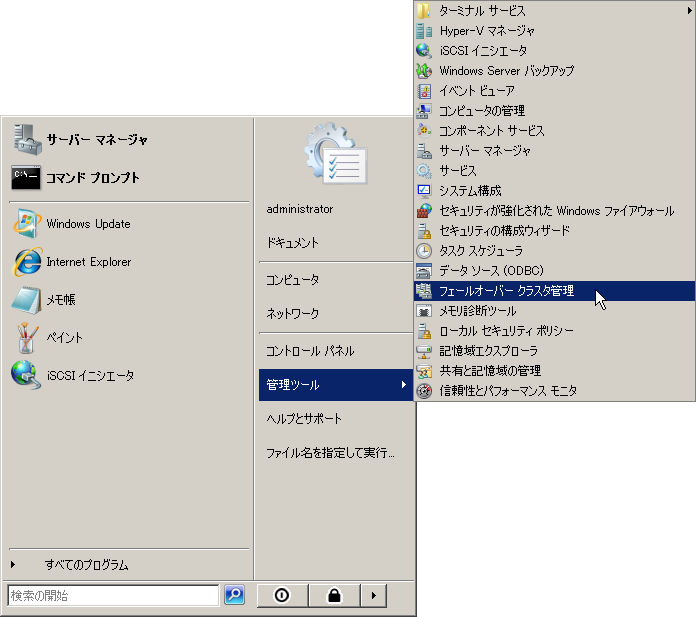This screenshot has height=617, width=696.
Task: Open Windows Update icon
Action: (26, 224)
